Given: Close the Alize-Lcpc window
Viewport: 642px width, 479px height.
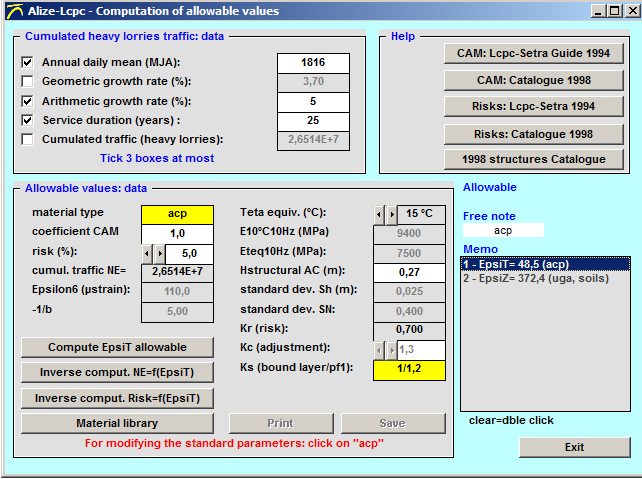Looking at the screenshot, I should click(632, 11).
